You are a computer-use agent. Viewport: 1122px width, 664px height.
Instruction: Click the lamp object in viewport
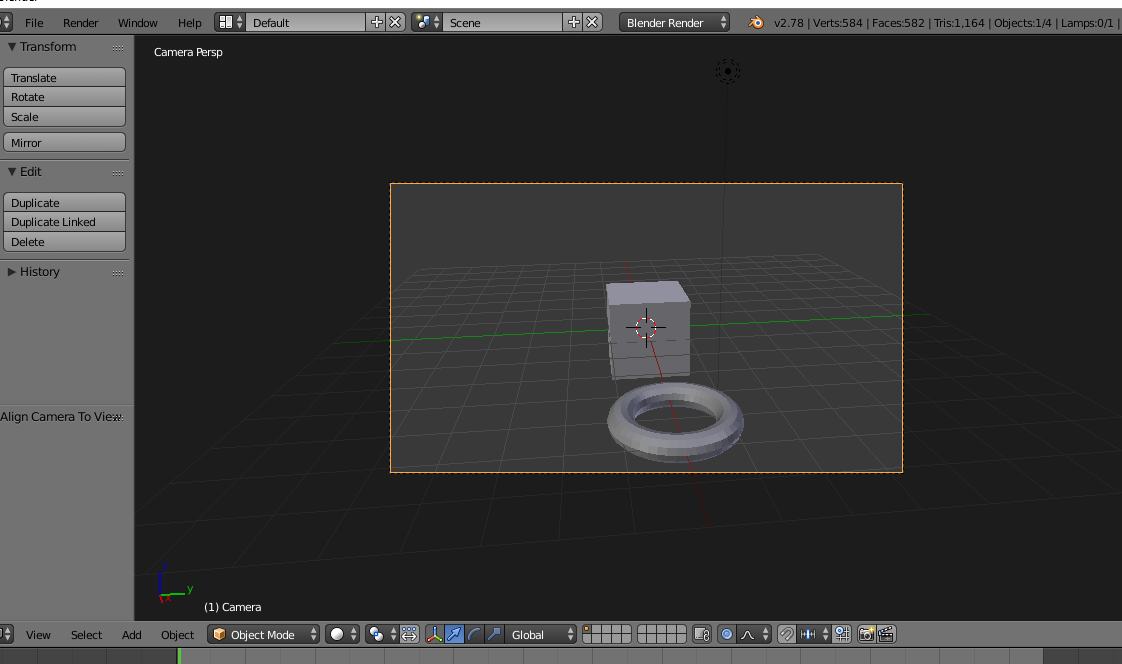(728, 71)
